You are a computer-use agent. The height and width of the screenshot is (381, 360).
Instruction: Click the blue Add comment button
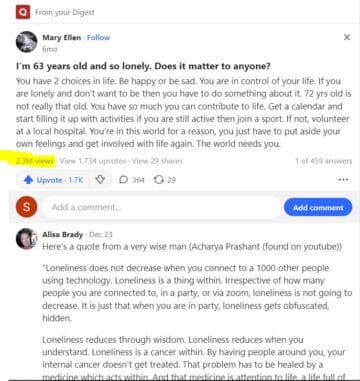[x=318, y=207]
